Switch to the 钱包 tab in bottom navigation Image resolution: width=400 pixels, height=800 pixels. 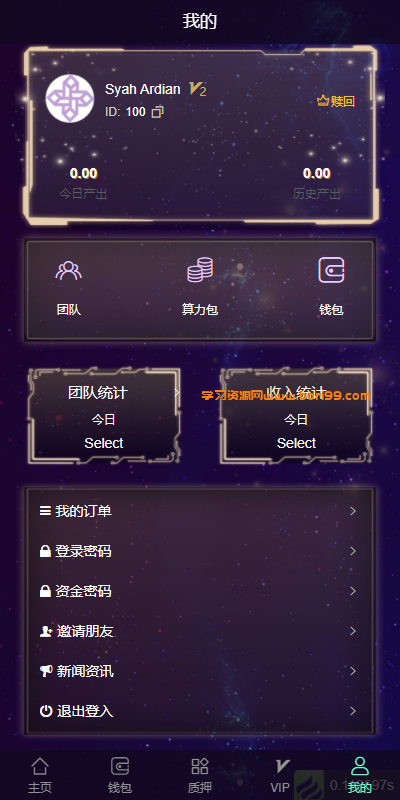coord(120,775)
